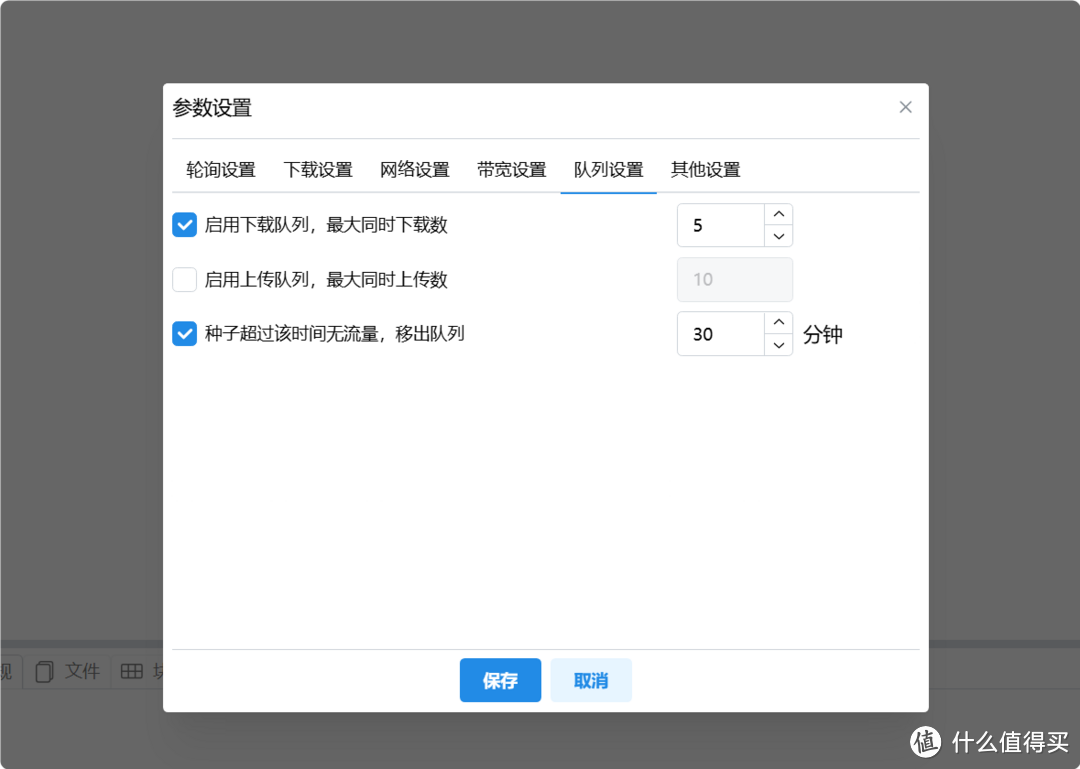Increase the 30-minute timeout value
1080x769 pixels.
tap(778, 322)
